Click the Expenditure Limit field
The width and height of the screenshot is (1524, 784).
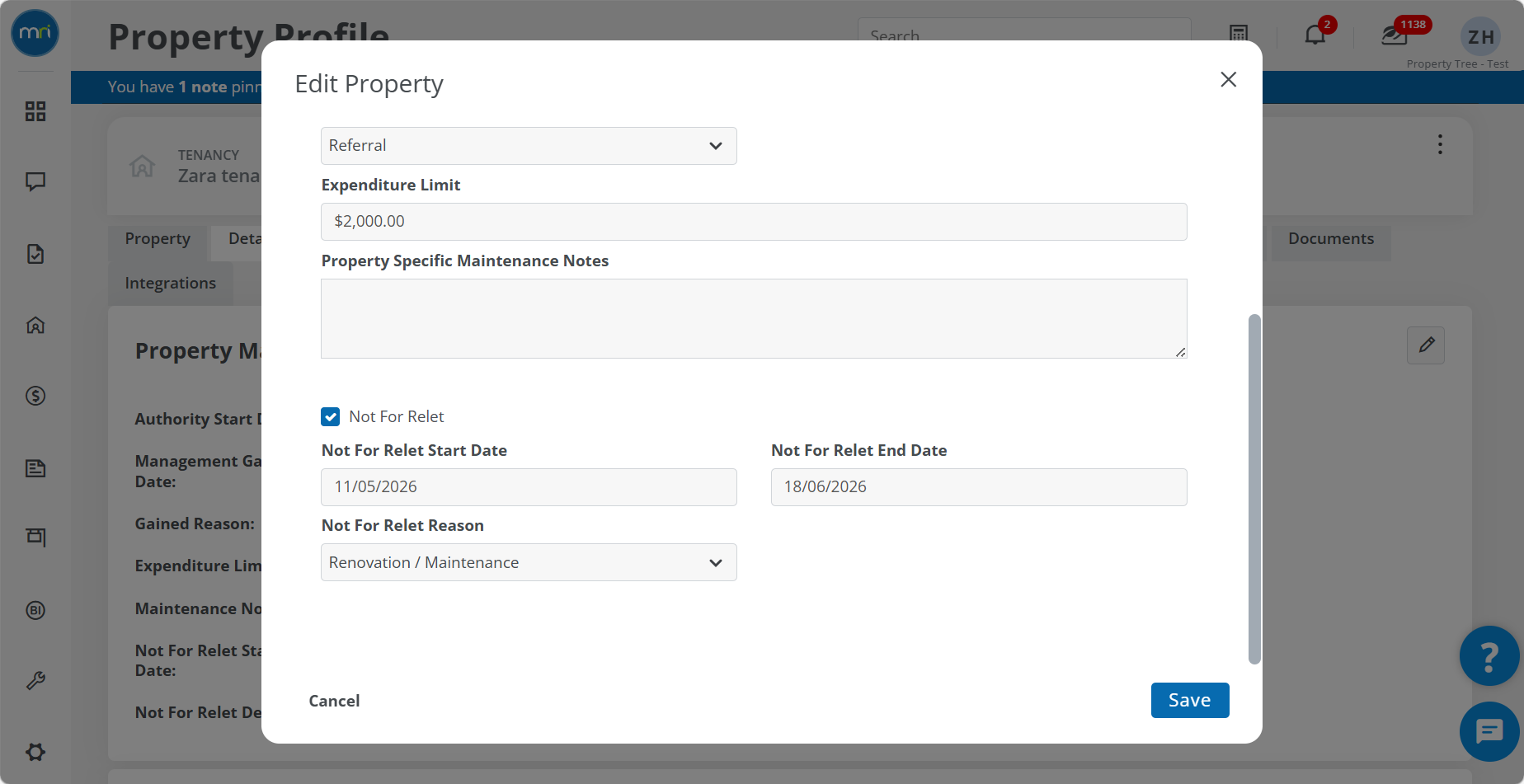click(754, 222)
